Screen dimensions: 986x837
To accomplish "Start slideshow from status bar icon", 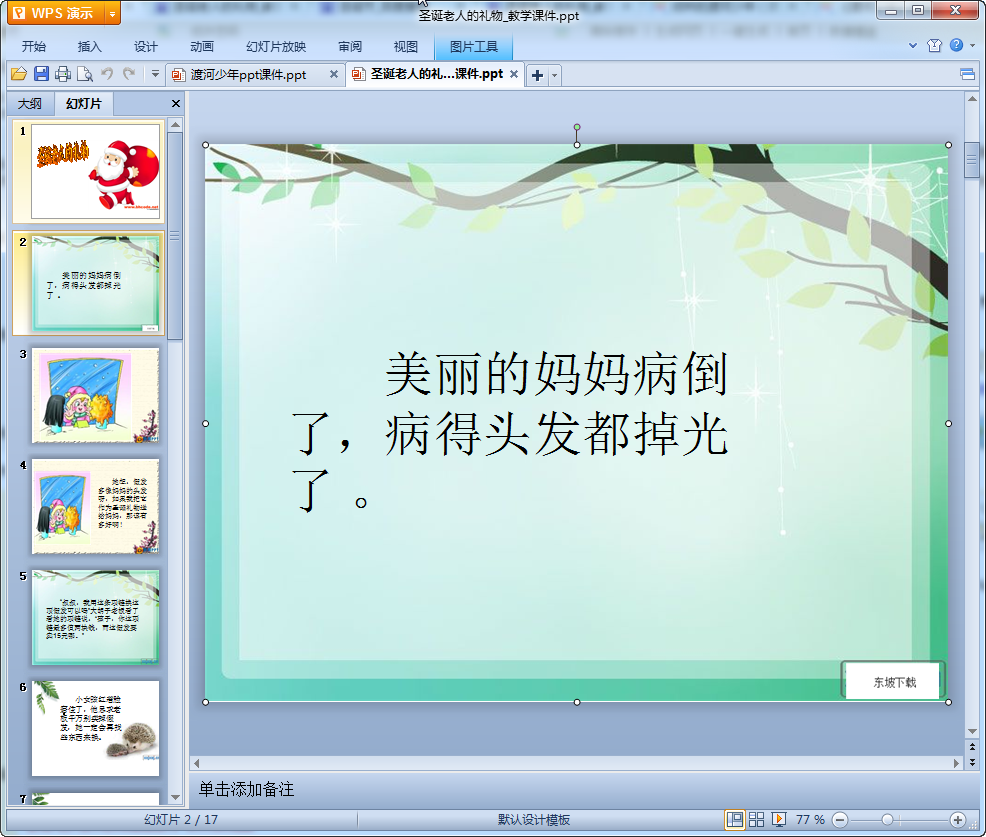I will (x=778, y=819).
